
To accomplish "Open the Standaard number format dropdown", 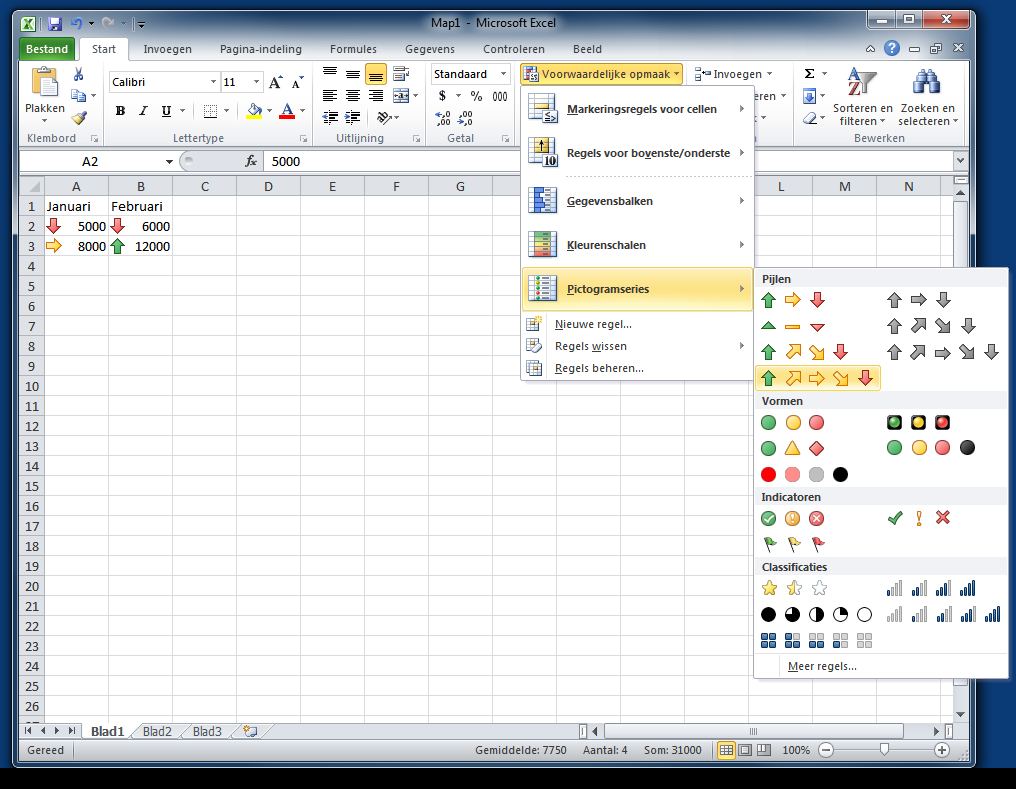I will point(503,74).
